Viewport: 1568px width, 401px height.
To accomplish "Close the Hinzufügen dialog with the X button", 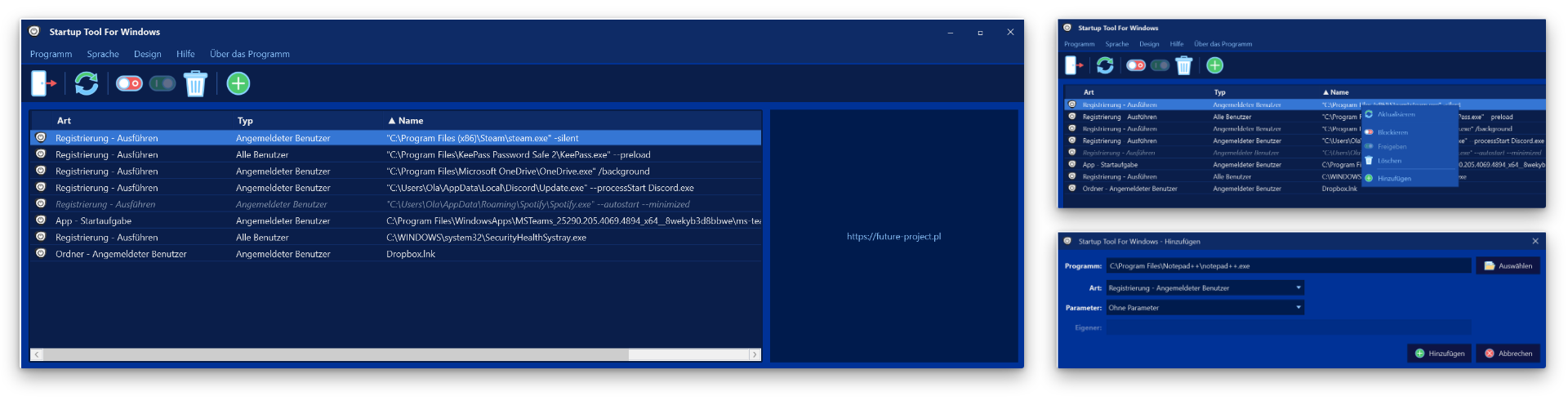I will [x=1535, y=241].
